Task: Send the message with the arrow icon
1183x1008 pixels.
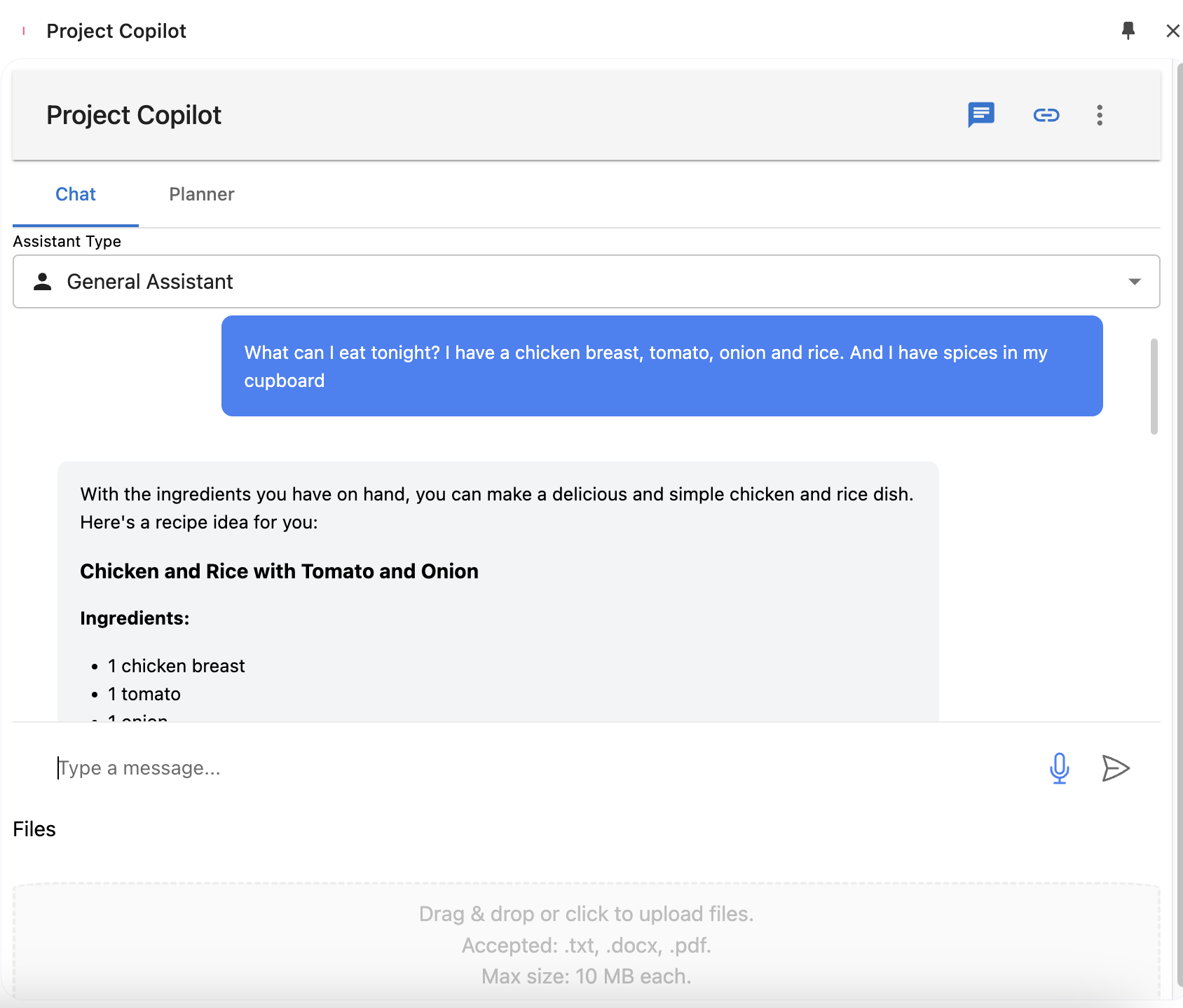Action: [1115, 768]
